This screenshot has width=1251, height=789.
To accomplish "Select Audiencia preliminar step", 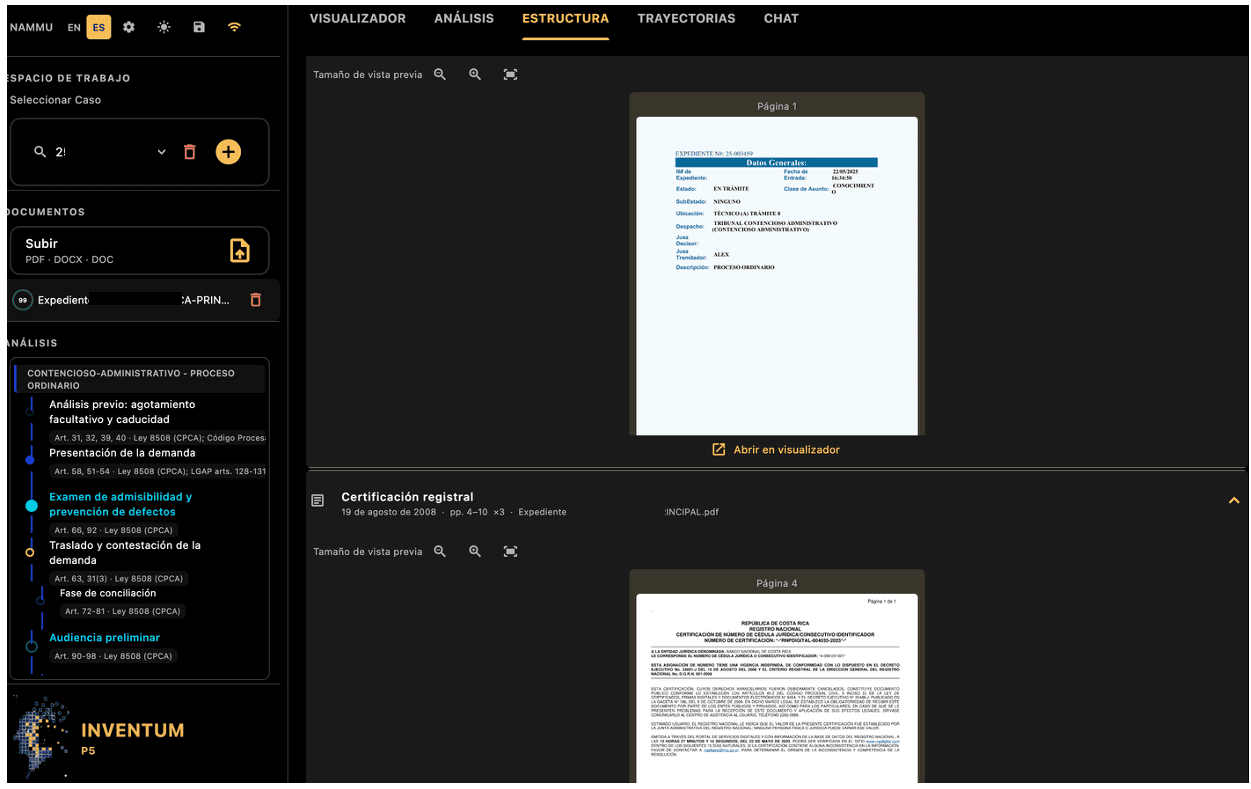I will 104,638.
